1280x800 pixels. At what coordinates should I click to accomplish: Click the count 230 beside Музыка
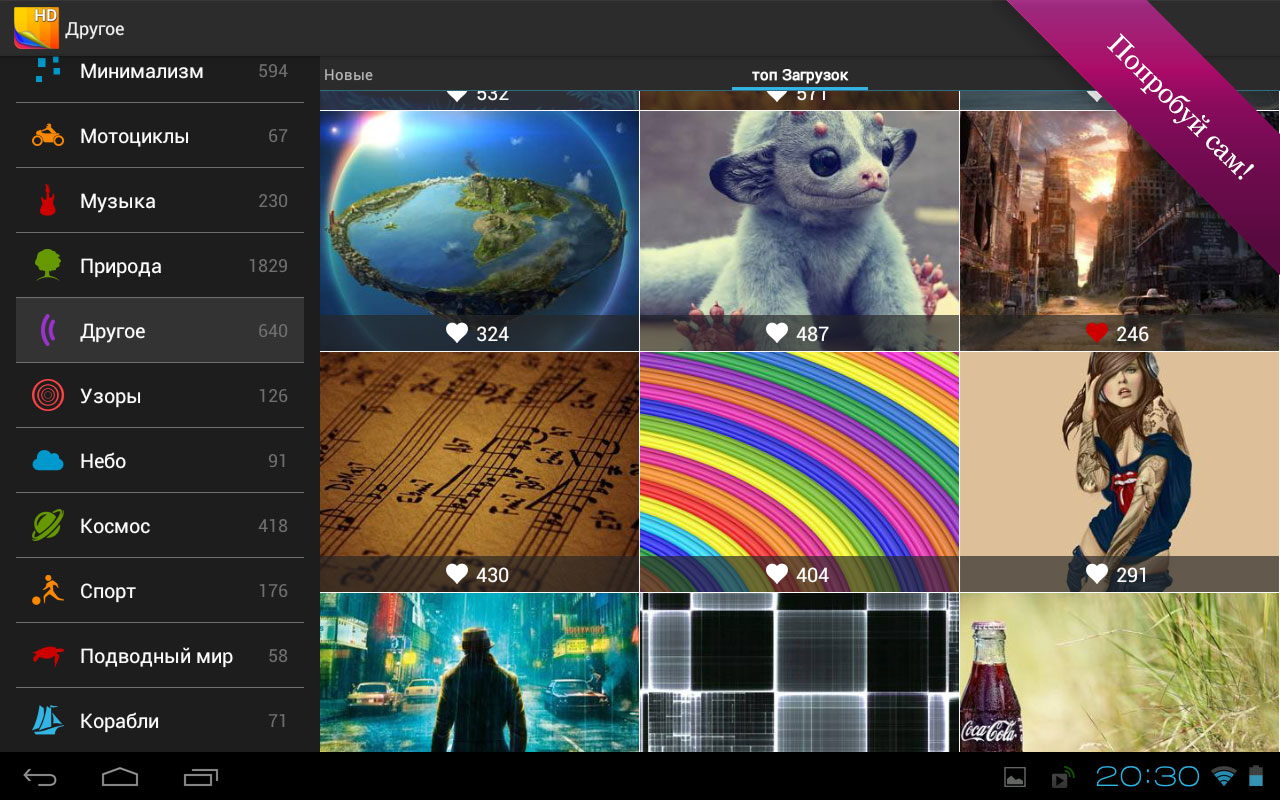(273, 201)
